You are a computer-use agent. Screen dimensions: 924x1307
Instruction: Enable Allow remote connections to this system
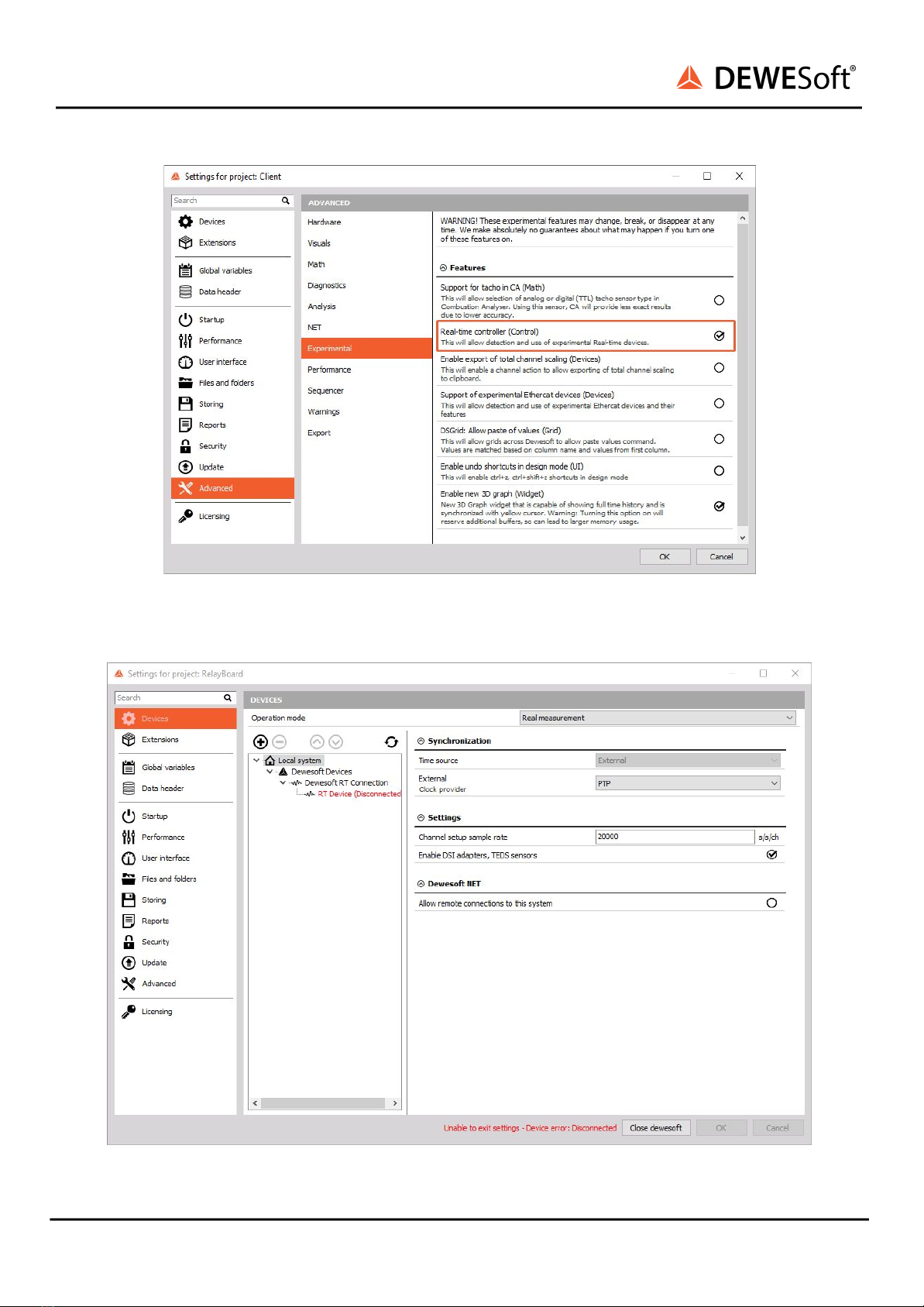pyautogui.click(x=771, y=903)
